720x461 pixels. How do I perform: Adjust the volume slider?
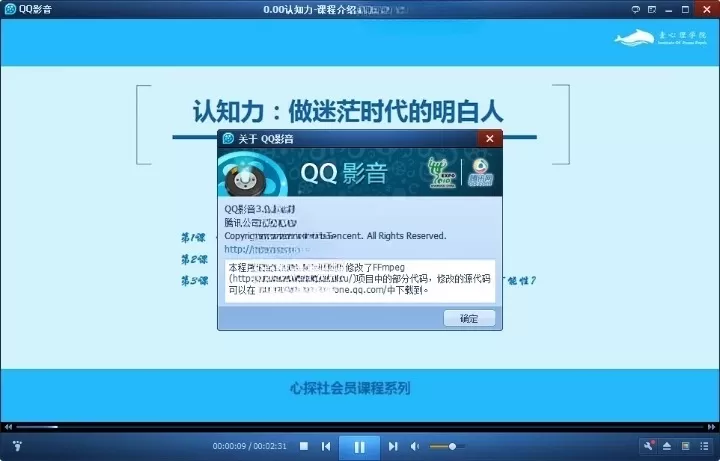coord(447,446)
